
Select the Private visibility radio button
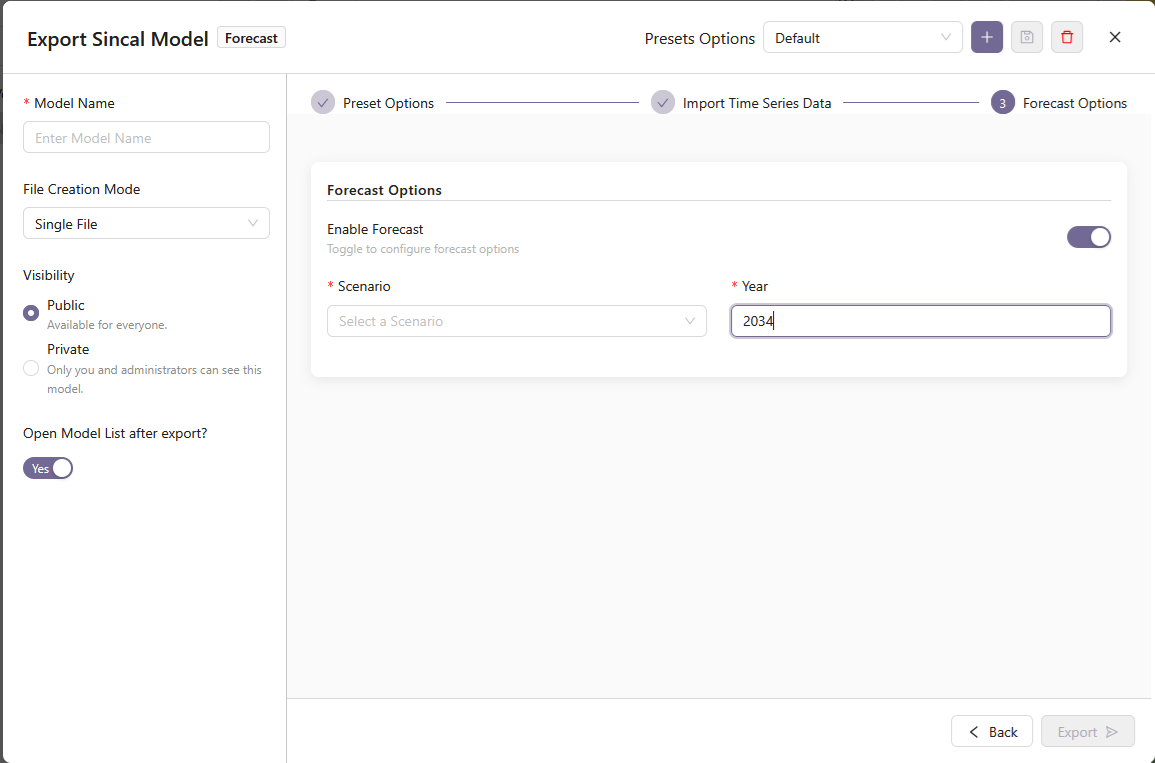click(x=31, y=368)
